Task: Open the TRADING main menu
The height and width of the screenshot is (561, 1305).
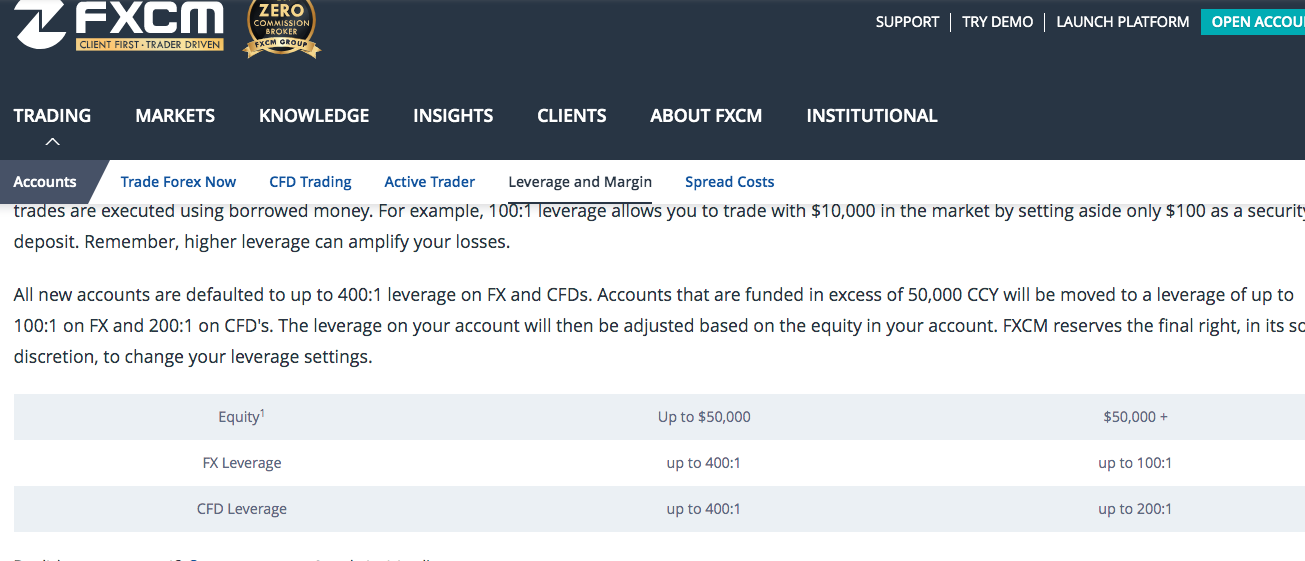Action: 52,116
